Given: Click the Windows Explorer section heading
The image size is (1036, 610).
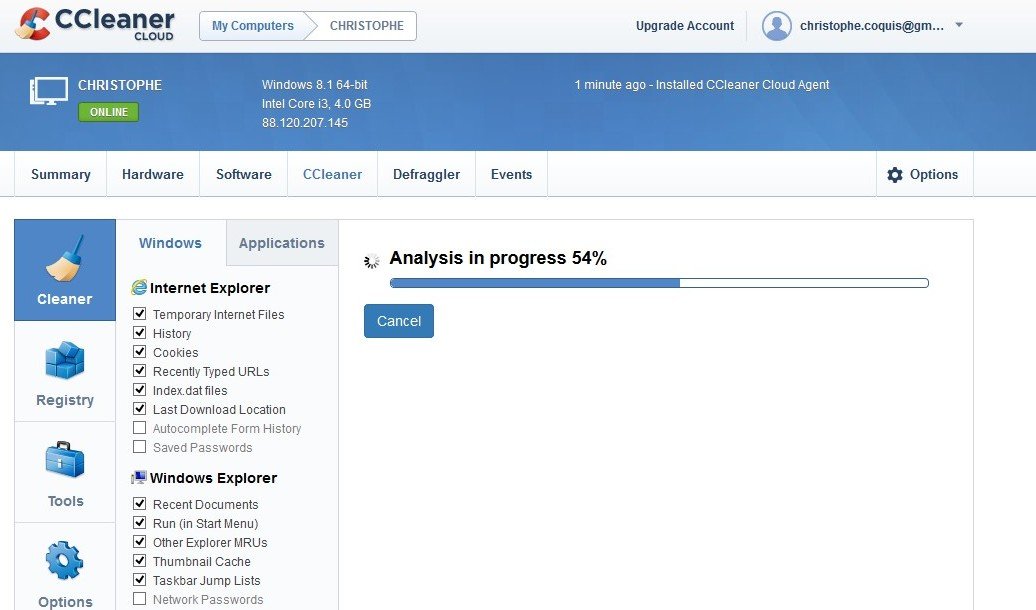Looking at the screenshot, I should 213,478.
